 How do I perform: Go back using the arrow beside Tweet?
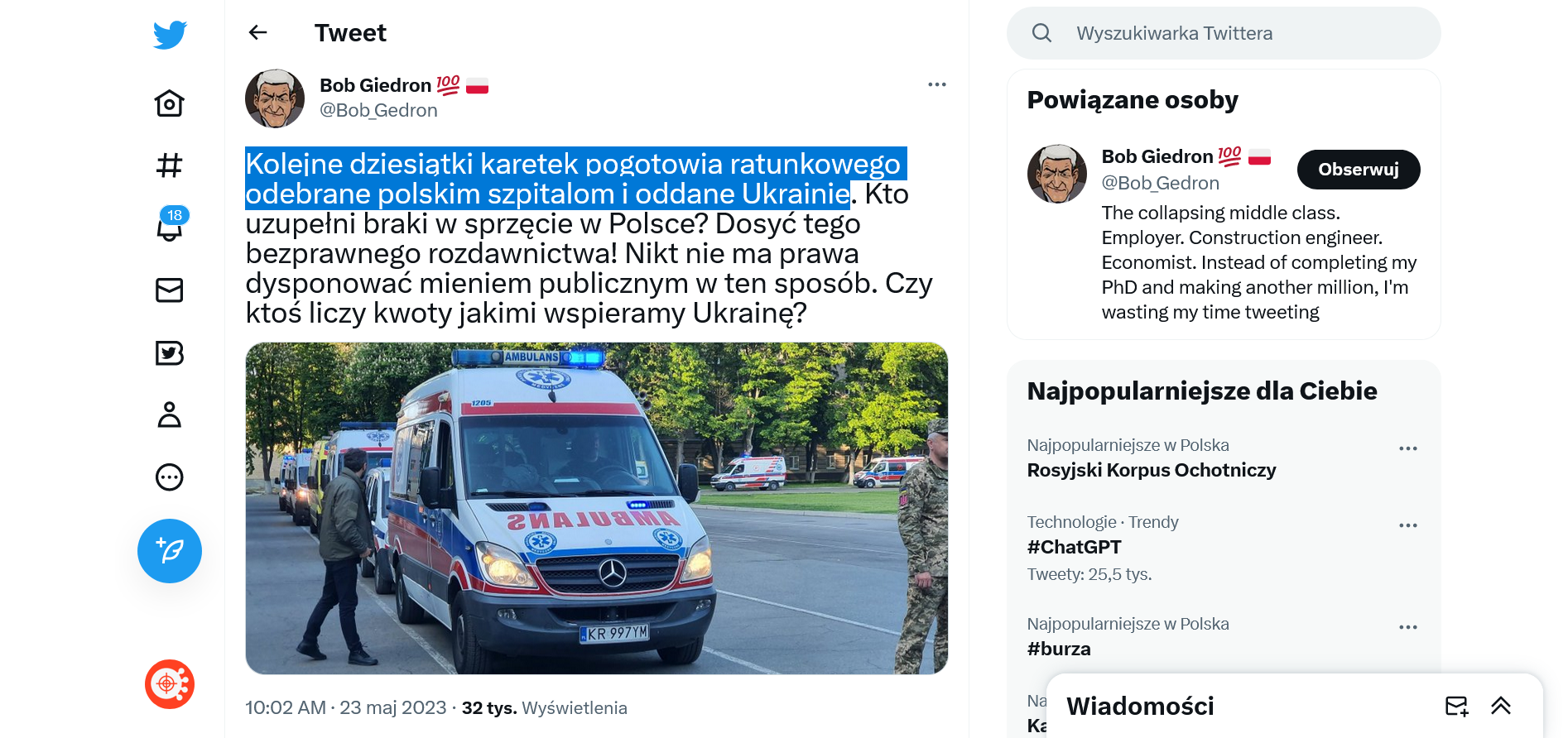pyautogui.click(x=258, y=32)
